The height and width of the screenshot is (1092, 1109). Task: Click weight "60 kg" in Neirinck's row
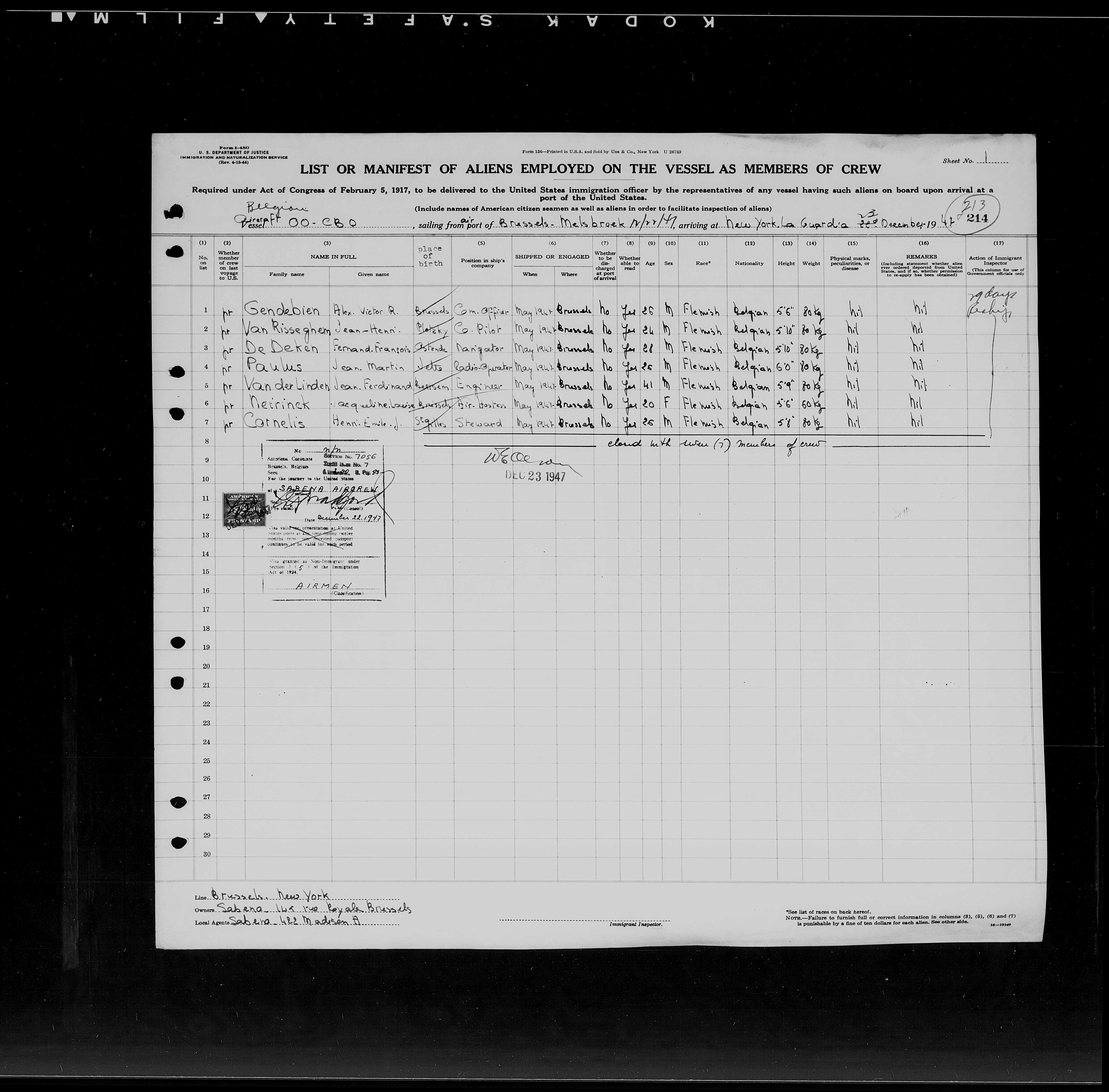(x=811, y=406)
